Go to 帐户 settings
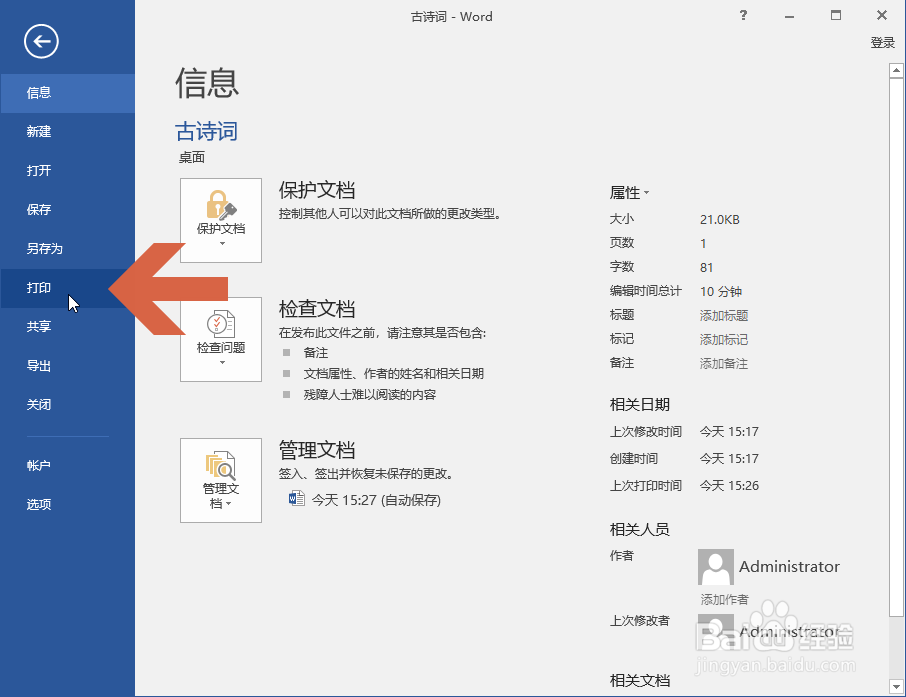The height and width of the screenshot is (697, 906). click(x=38, y=465)
